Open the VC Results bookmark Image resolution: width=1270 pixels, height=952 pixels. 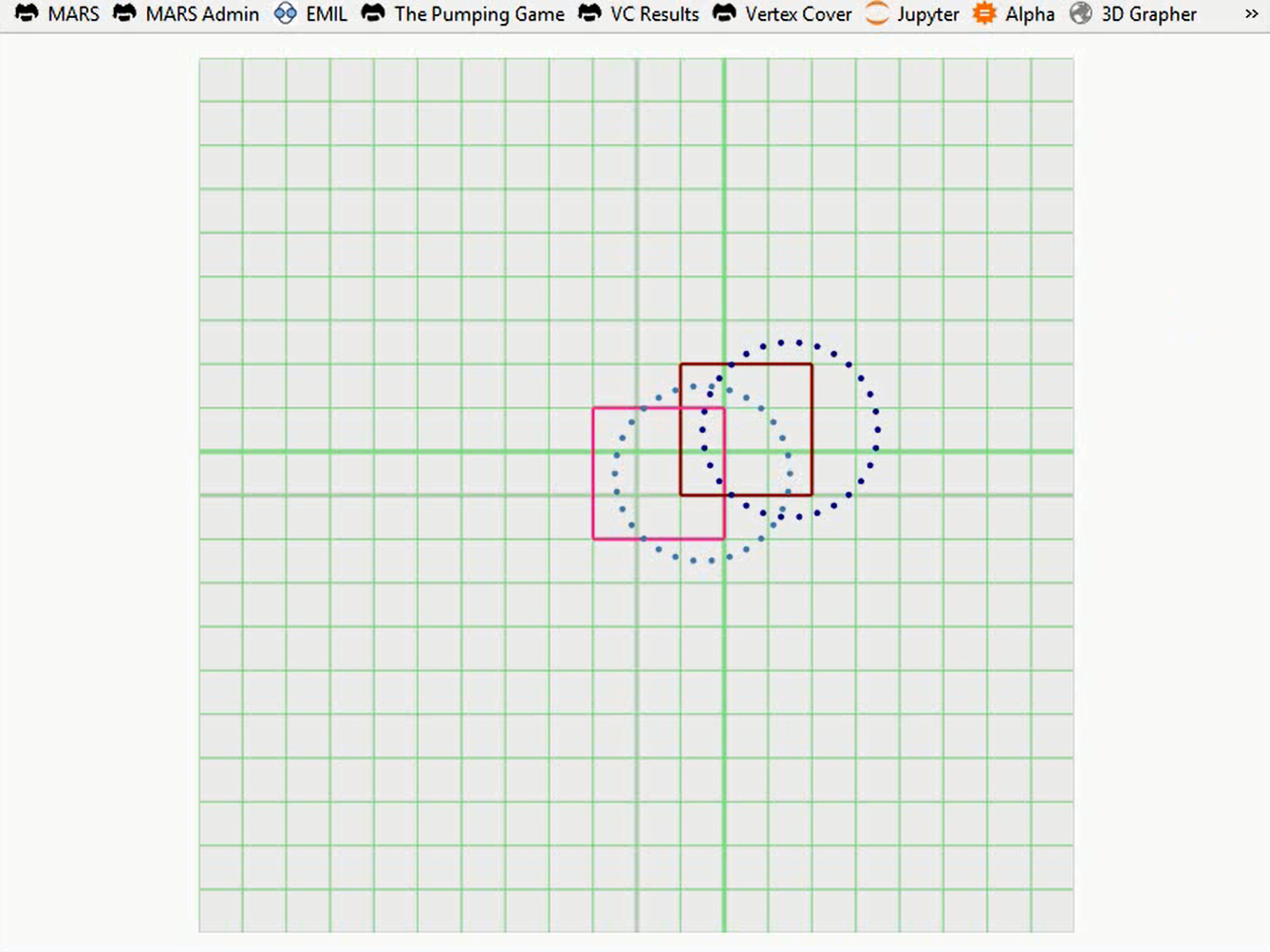tap(638, 14)
